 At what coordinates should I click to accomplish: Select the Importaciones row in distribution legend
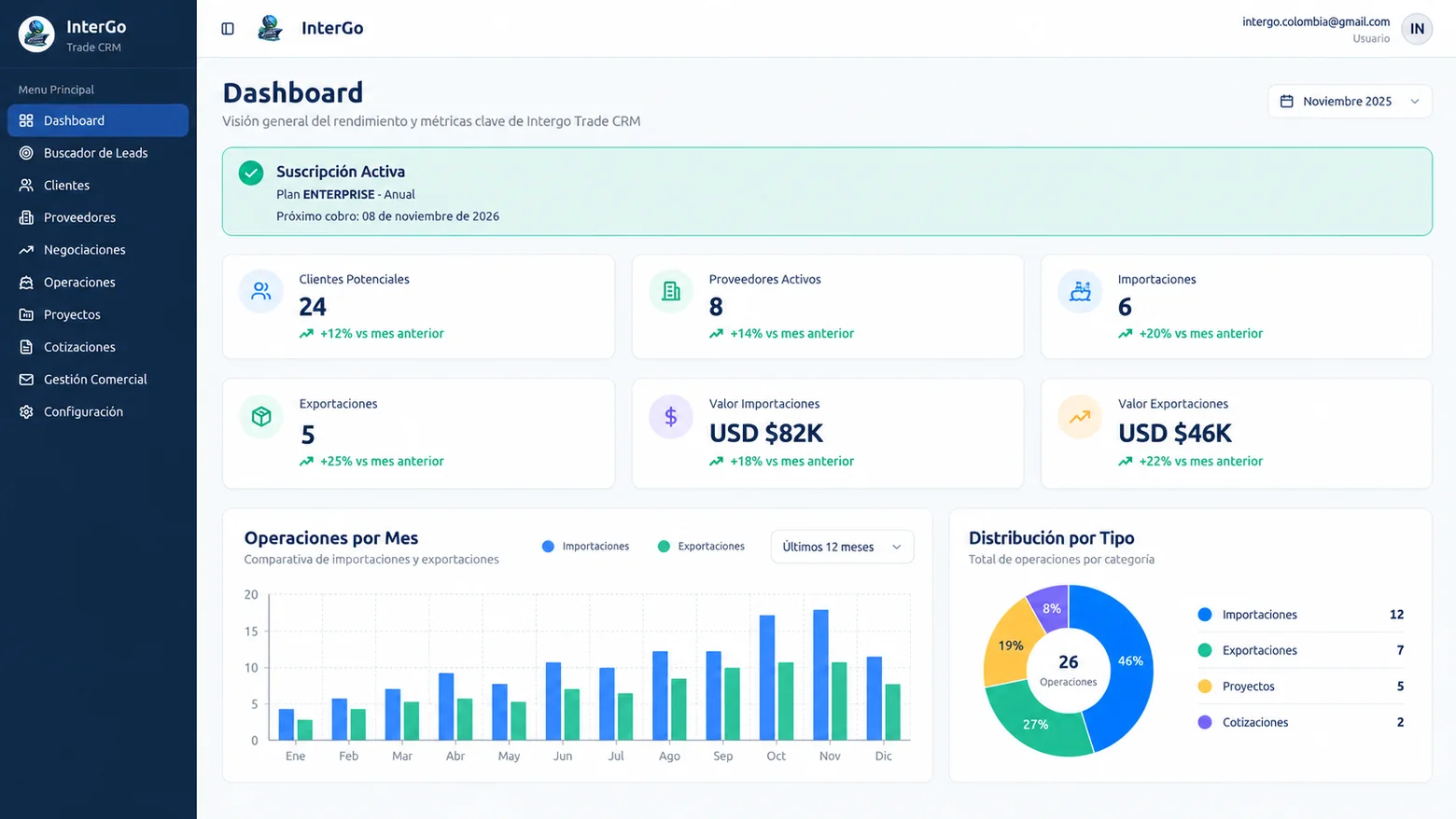click(1300, 615)
